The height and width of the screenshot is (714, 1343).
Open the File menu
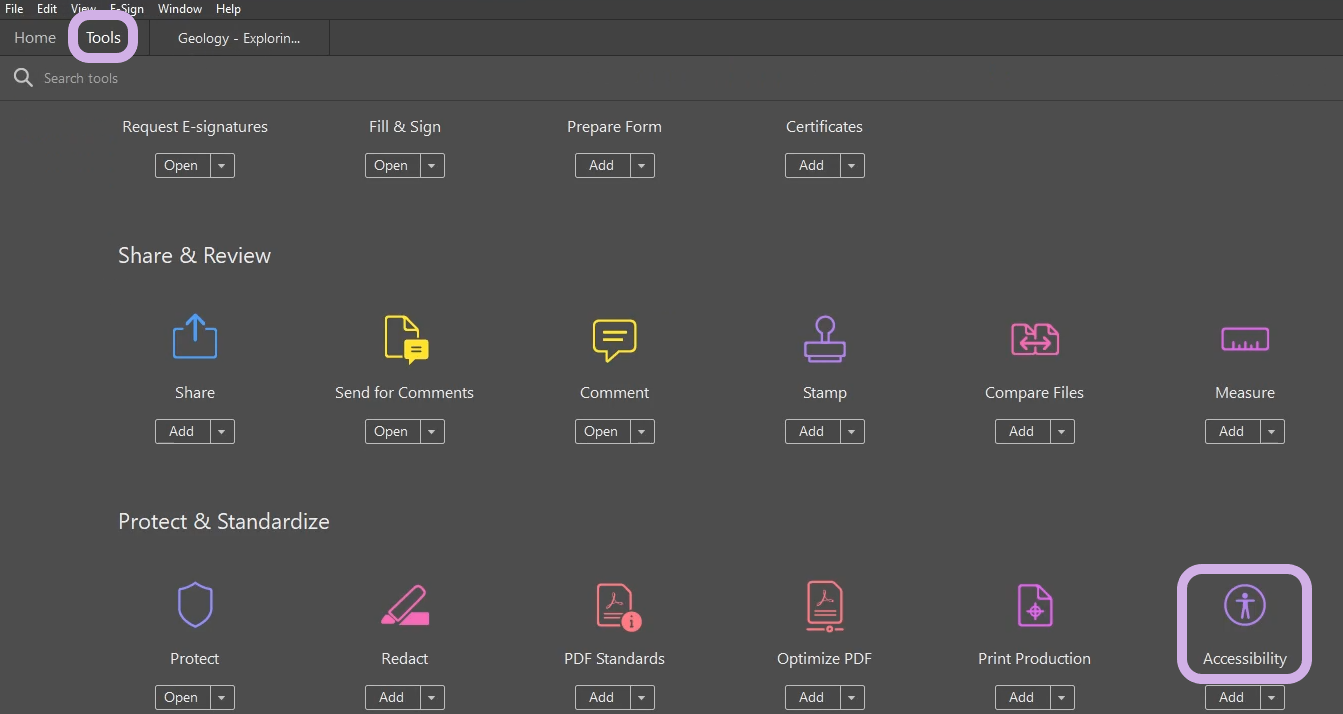pyautogui.click(x=14, y=9)
